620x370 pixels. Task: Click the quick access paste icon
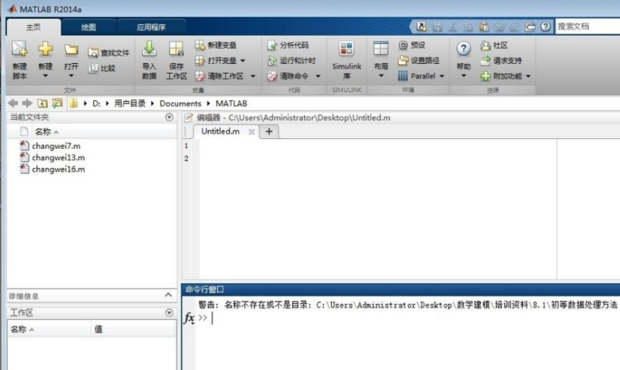484,27
